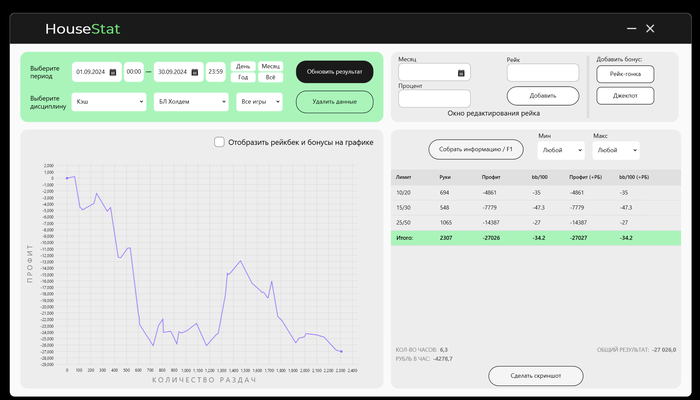Select the 15/30 limit row
The height and width of the screenshot is (400, 700).
click(536, 208)
